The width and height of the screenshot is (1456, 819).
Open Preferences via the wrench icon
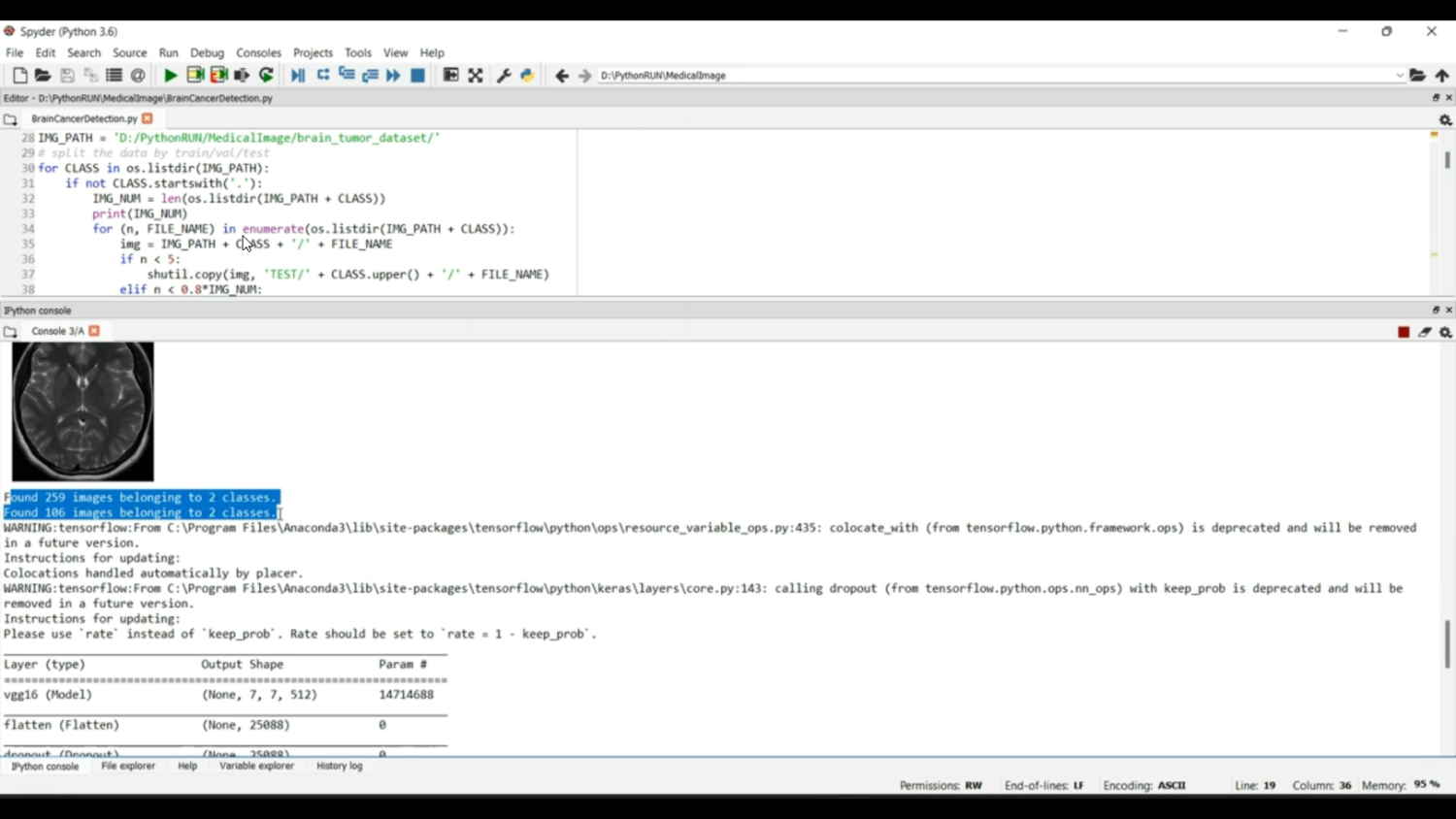pos(504,76)
